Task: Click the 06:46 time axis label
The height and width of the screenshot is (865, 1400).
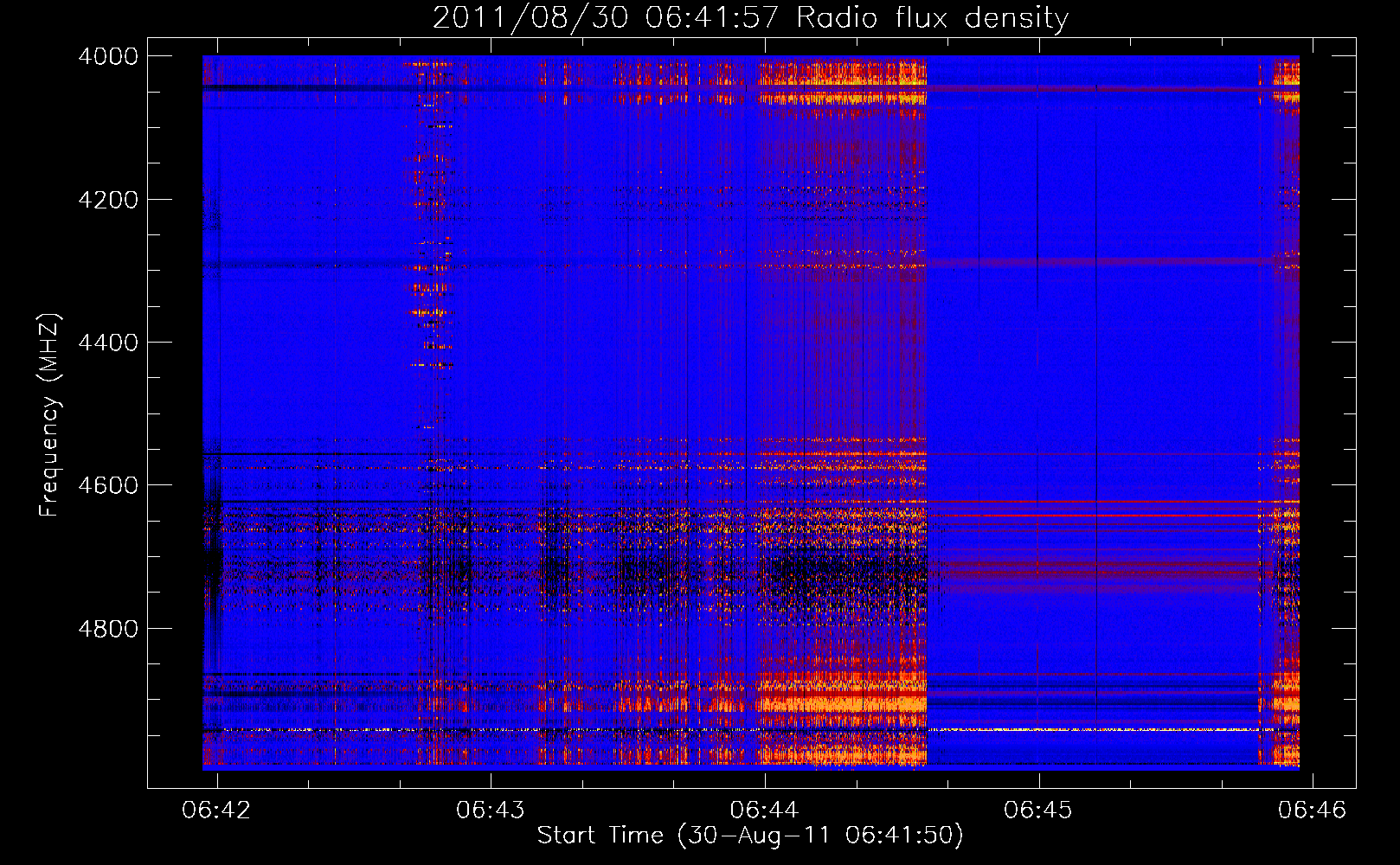Action: pyautogui.click(x=1313, y=810)
